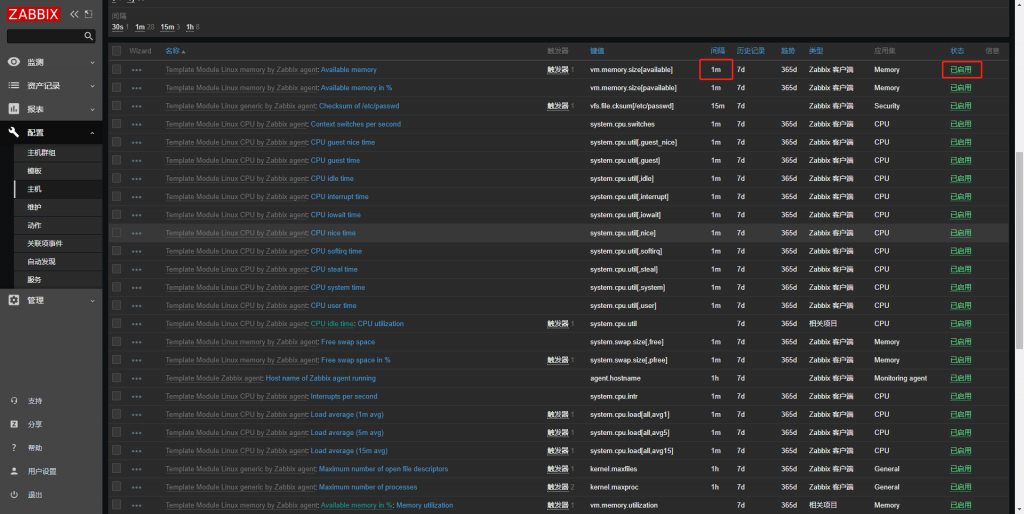Click the sidebar search input field
The image size is (1024, 514).
click(46, 37)
